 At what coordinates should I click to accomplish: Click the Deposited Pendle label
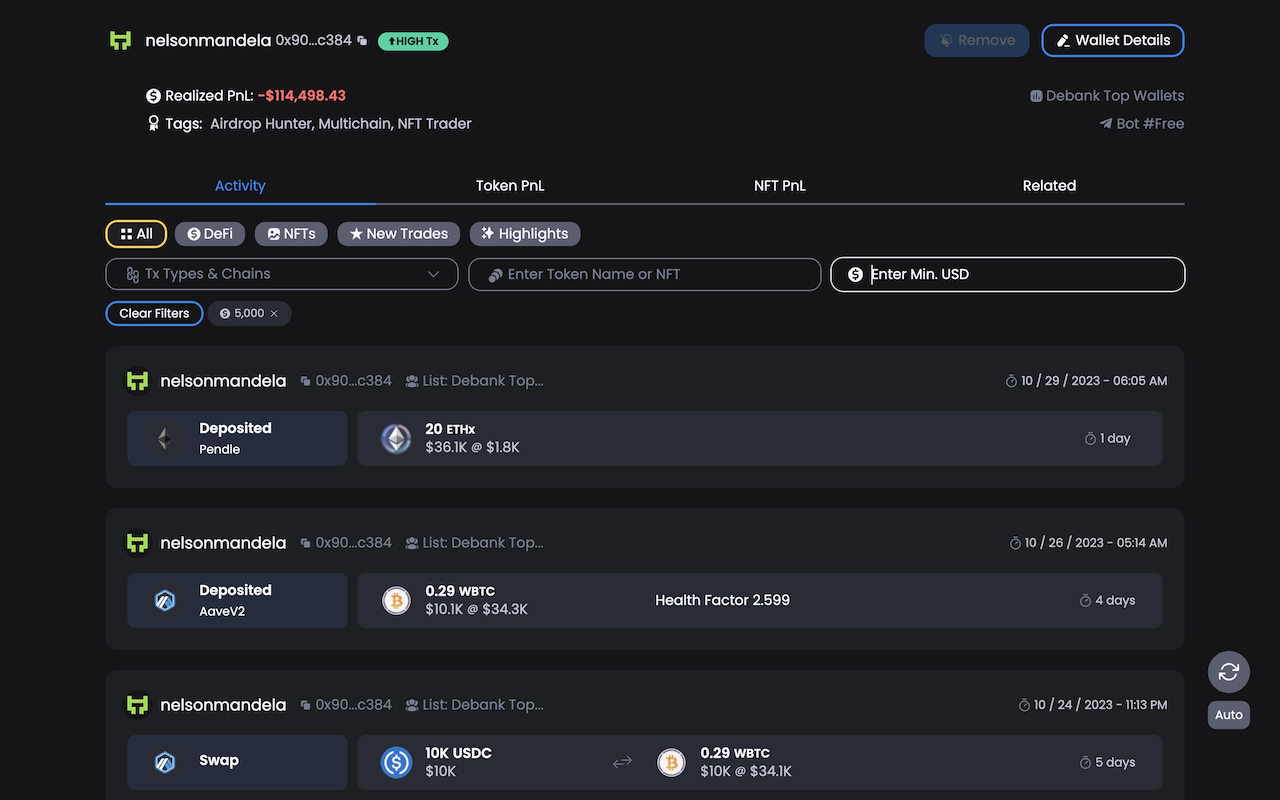pos(235,438)
